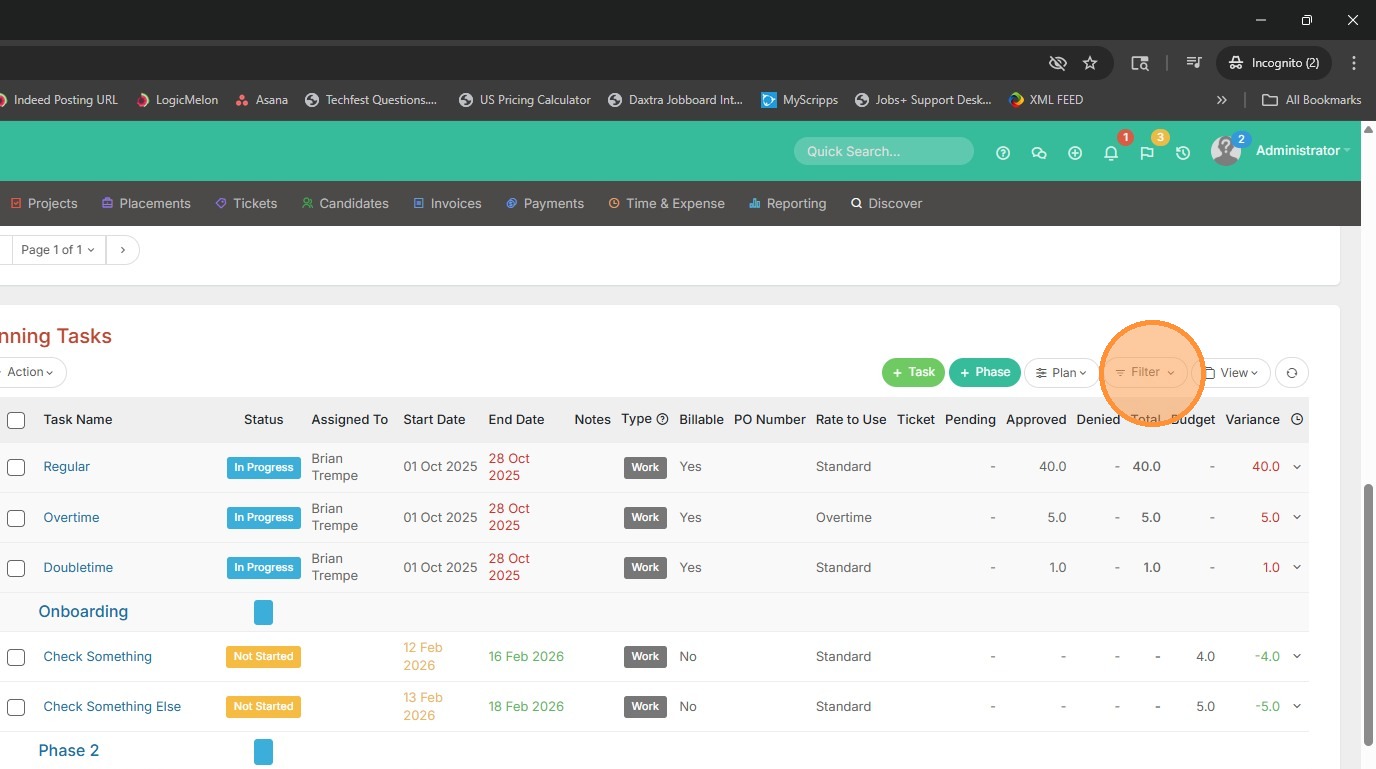Open the recent history clock icon
Viewport: 1376px width, 769px height.
point(1183,153)
